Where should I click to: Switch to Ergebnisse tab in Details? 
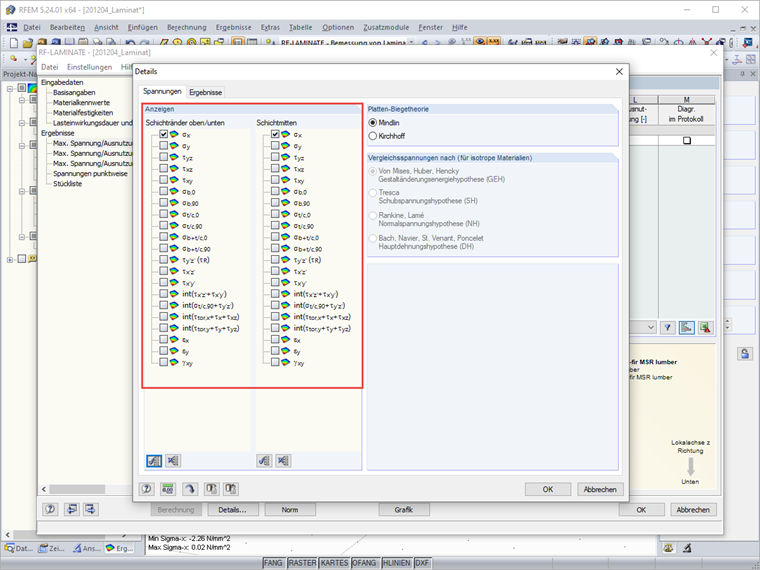point(206,92)
